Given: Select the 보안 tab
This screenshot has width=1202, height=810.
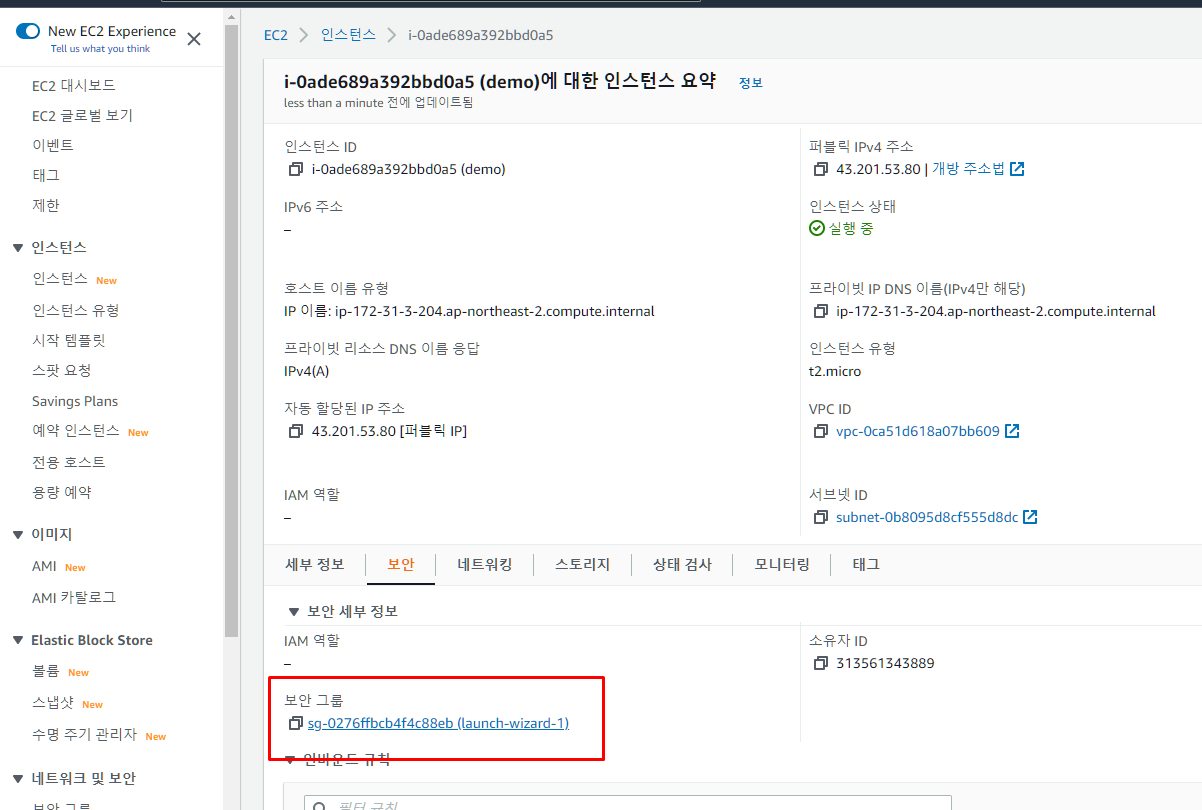Looking at the screenshot, I should [400, 565].
